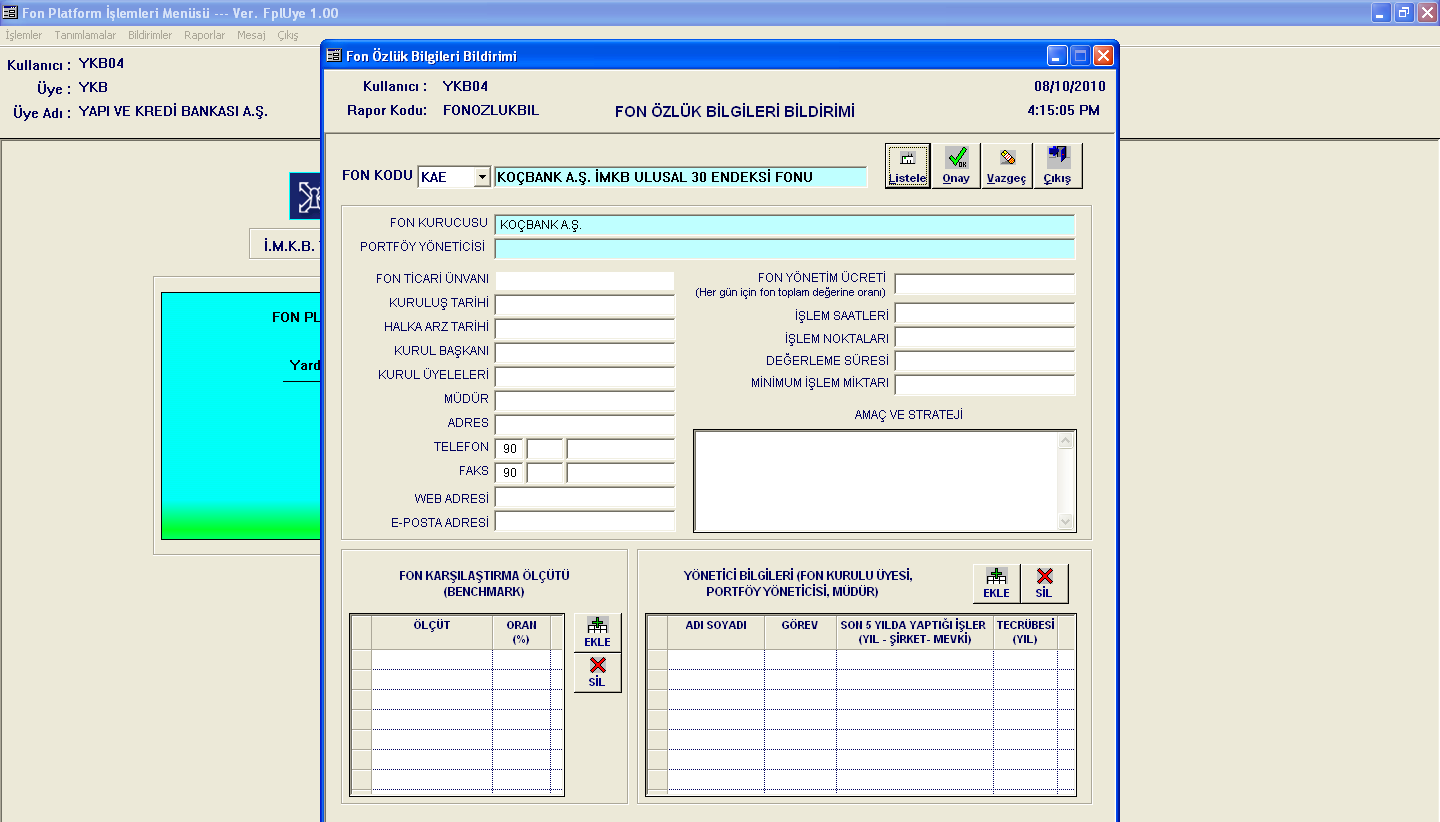The width and height of the screenshot is (1440, 822).
Task: Click the FAKS area code field
Action: pyautogui.click(x=545, y=473)
